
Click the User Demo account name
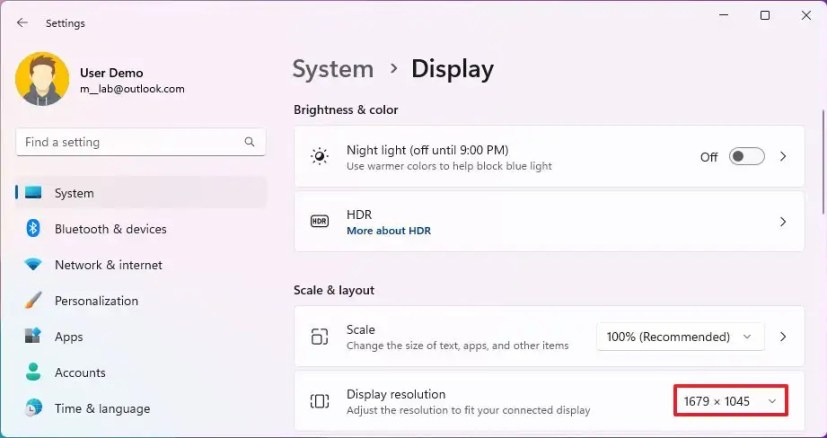point(111,73)
